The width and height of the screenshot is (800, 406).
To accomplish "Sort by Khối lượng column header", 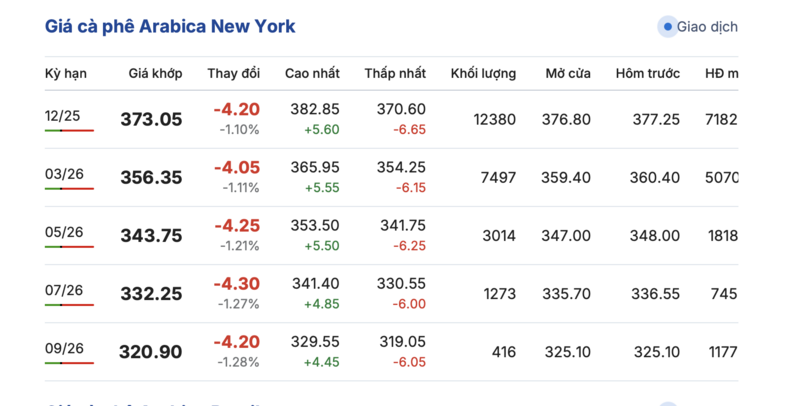I will tap(483, 73).
